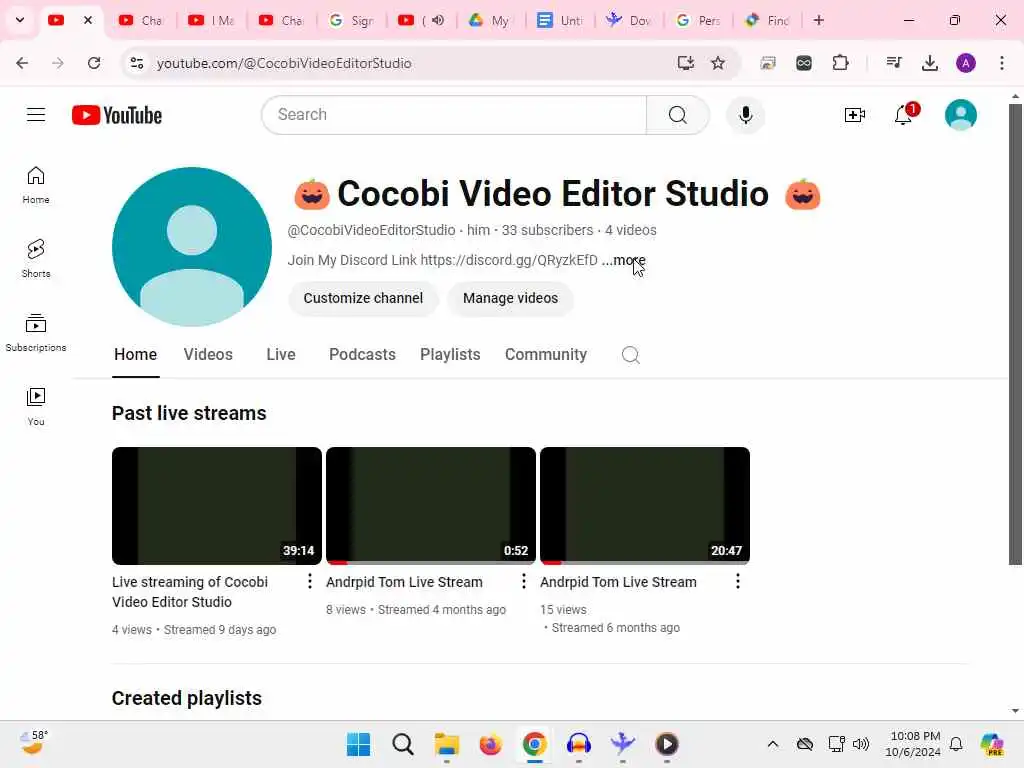This screenshot has height=768, width=1024.
Task: Open the account avatar menu in YouTube header
Action: [961, 115]
